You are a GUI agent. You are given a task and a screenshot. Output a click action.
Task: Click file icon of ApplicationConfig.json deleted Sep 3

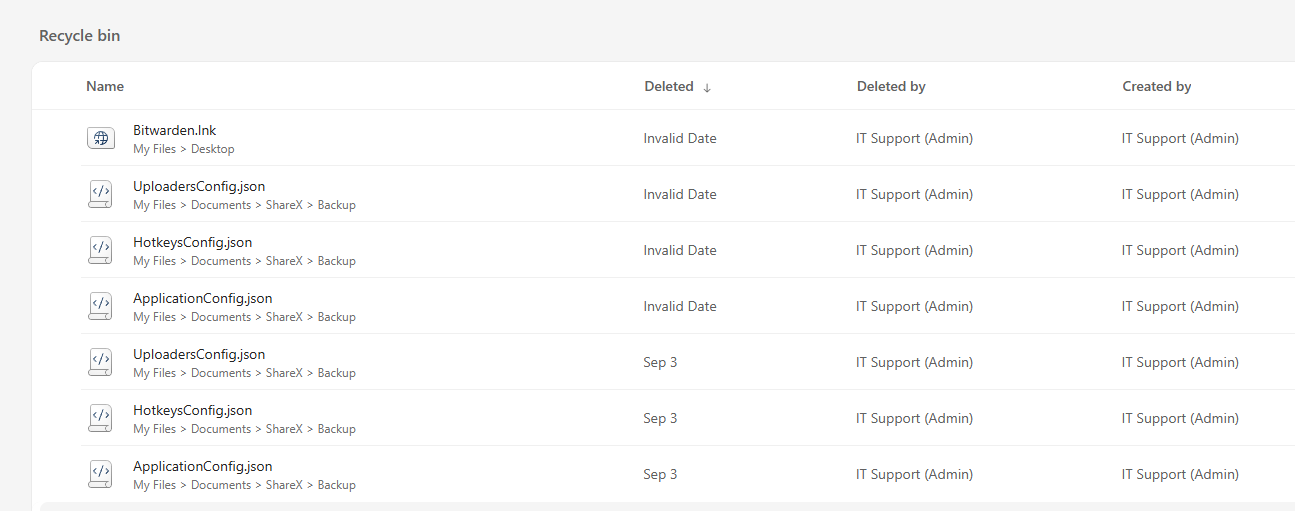[100, 474]
